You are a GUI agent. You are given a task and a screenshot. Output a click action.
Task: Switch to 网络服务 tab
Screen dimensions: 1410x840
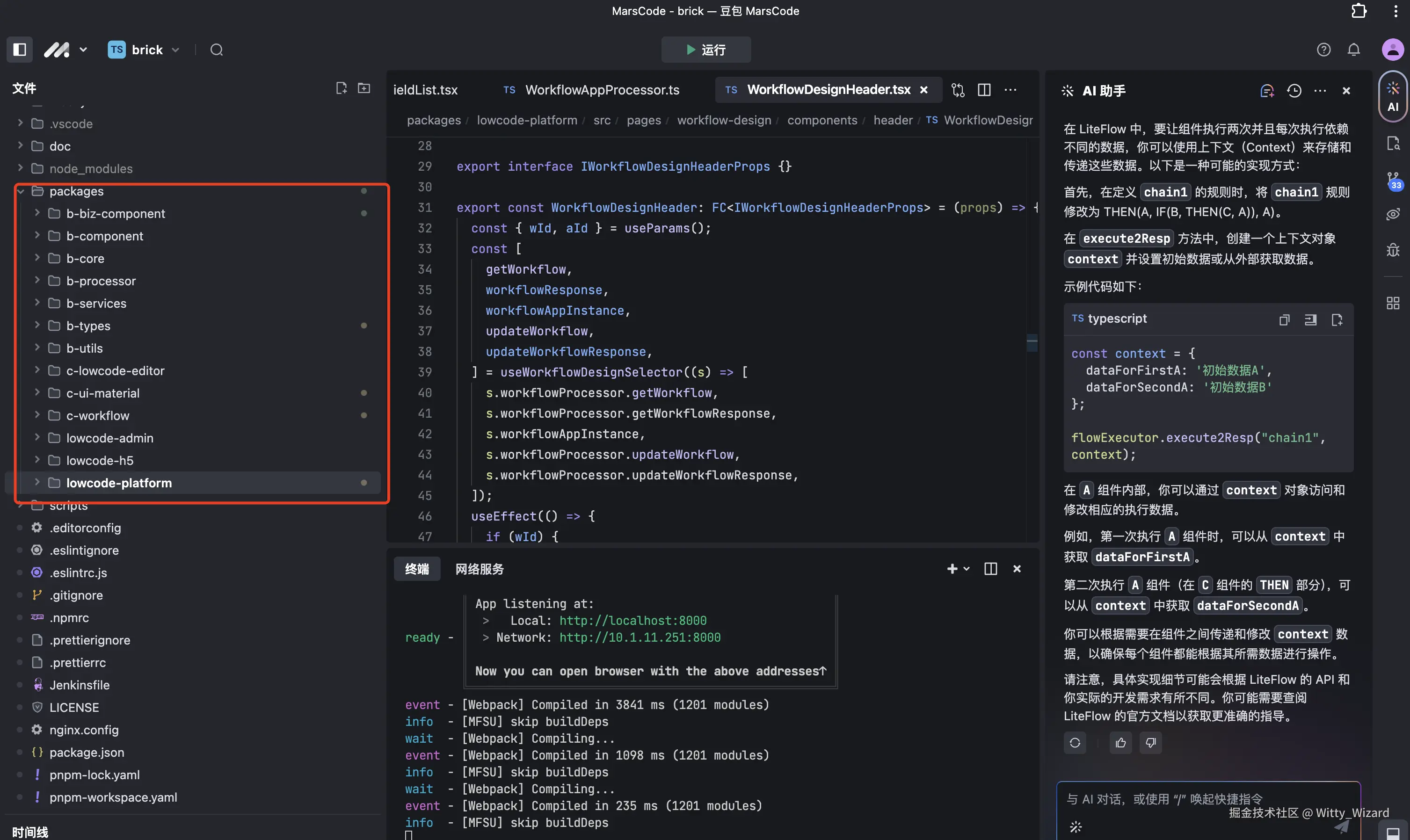(479, 569)
